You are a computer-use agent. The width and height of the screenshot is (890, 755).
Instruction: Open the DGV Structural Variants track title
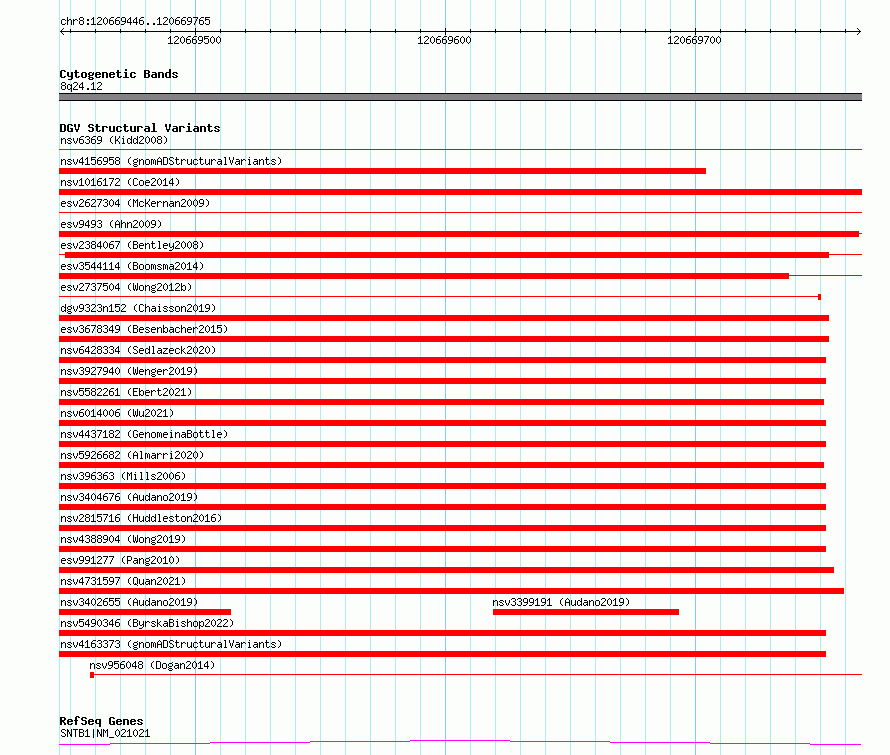[x=140, y=128]
